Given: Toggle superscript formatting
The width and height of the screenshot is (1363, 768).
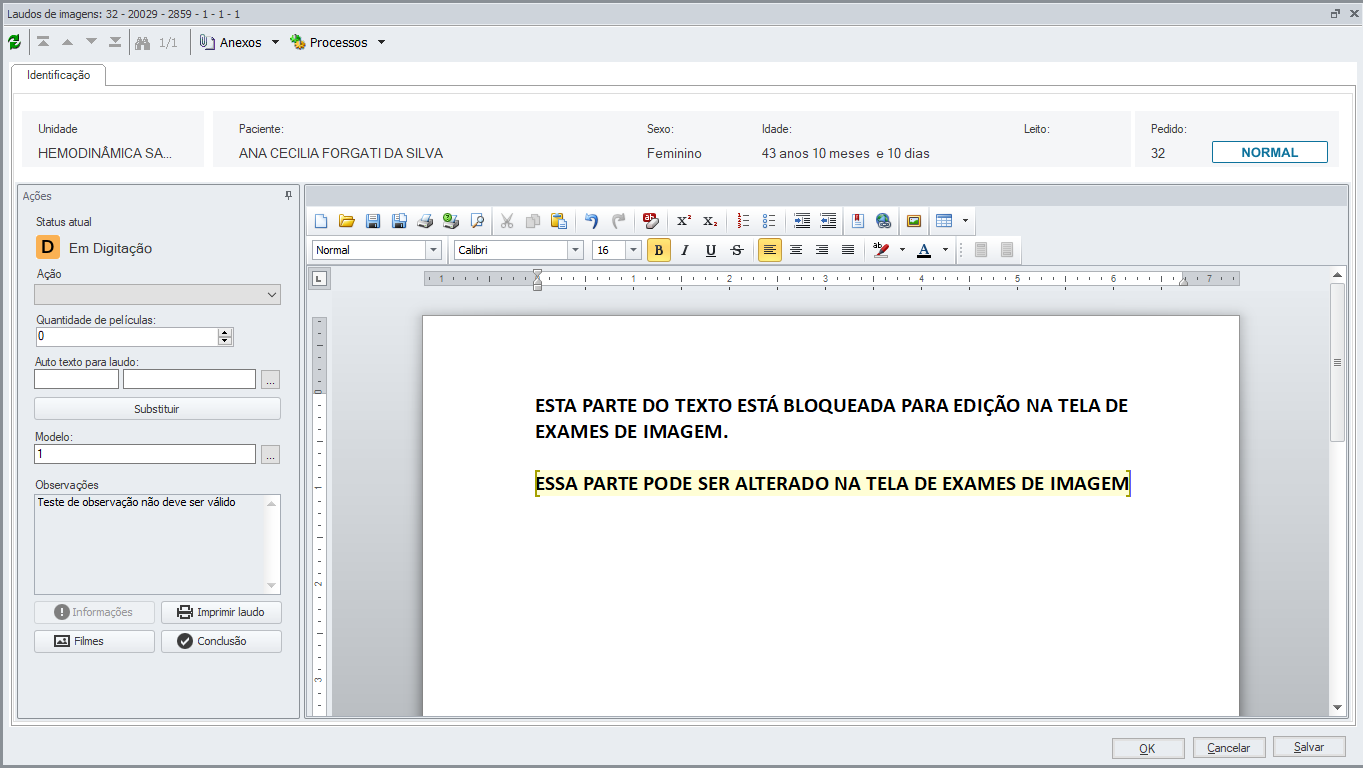Looking at the screenshot, I should point(684,221).
